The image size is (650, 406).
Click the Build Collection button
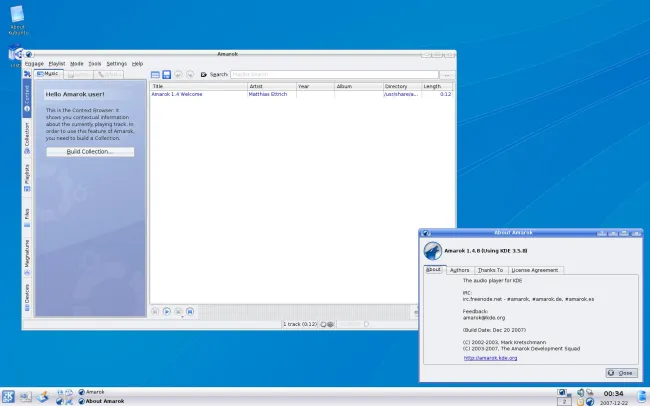90,152
